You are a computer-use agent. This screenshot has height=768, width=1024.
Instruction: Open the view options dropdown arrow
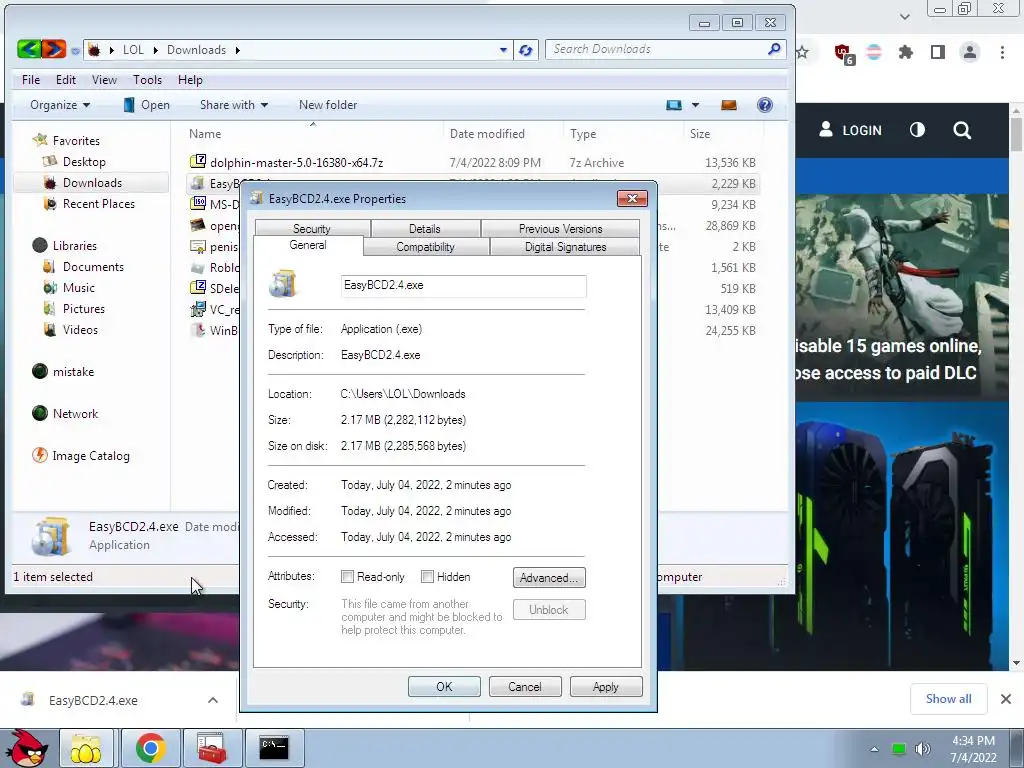[x=696, y=105]
